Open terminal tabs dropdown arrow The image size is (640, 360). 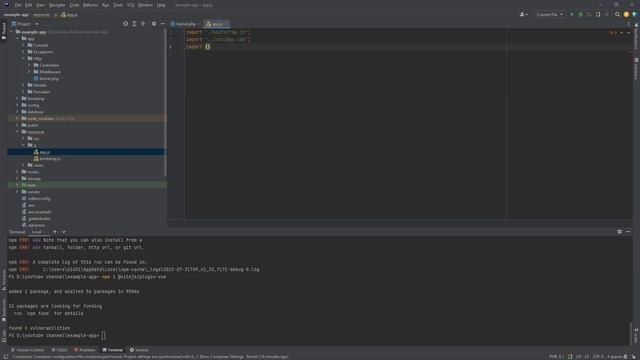tap(64, 232)
